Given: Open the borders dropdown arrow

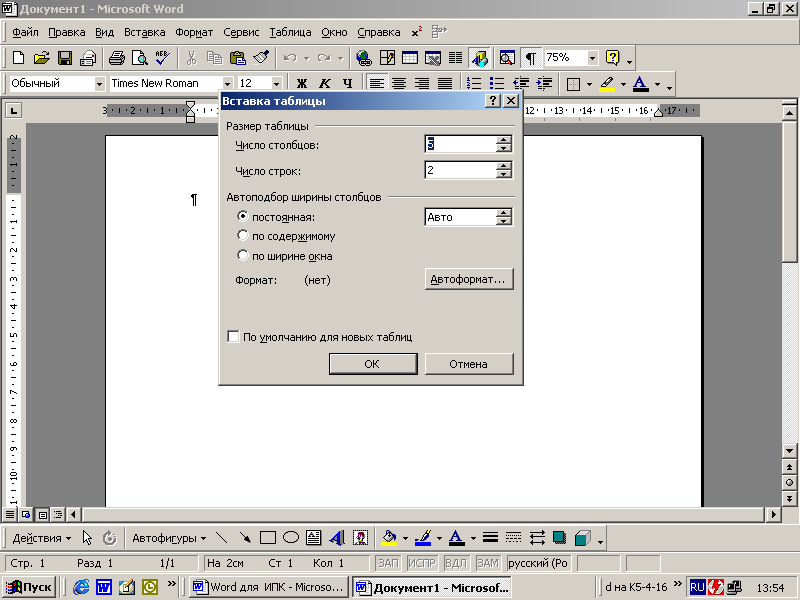Looking at the screenshot, I should coord(589,84).
